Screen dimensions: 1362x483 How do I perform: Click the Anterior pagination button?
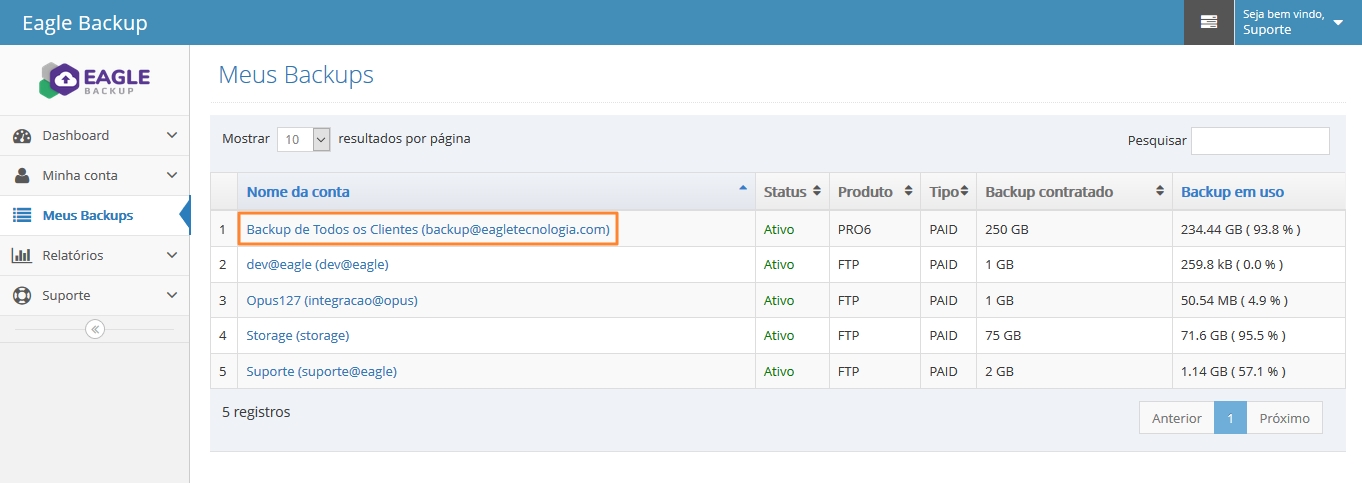pyautogui.click(x=1177, y=418)
